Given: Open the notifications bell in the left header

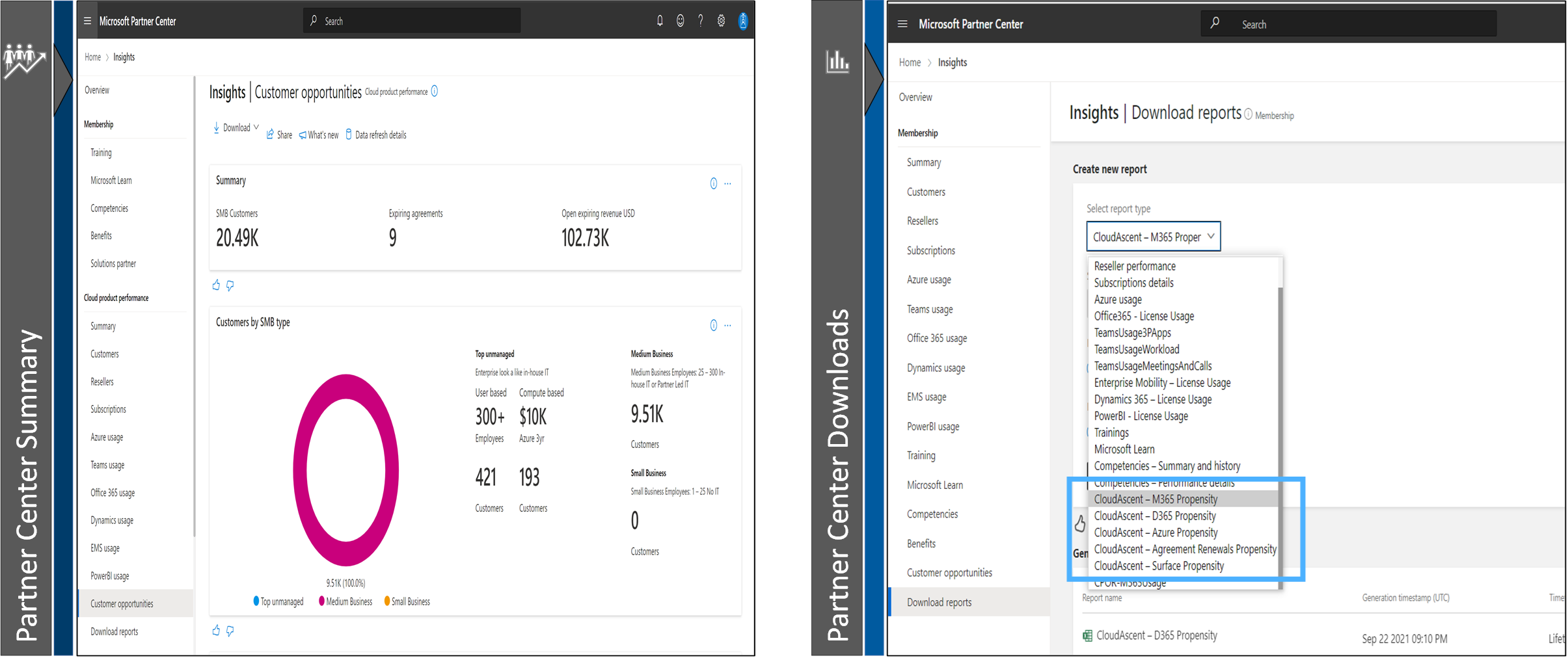Looking at the screenshot, I should [x=660, y=21].
